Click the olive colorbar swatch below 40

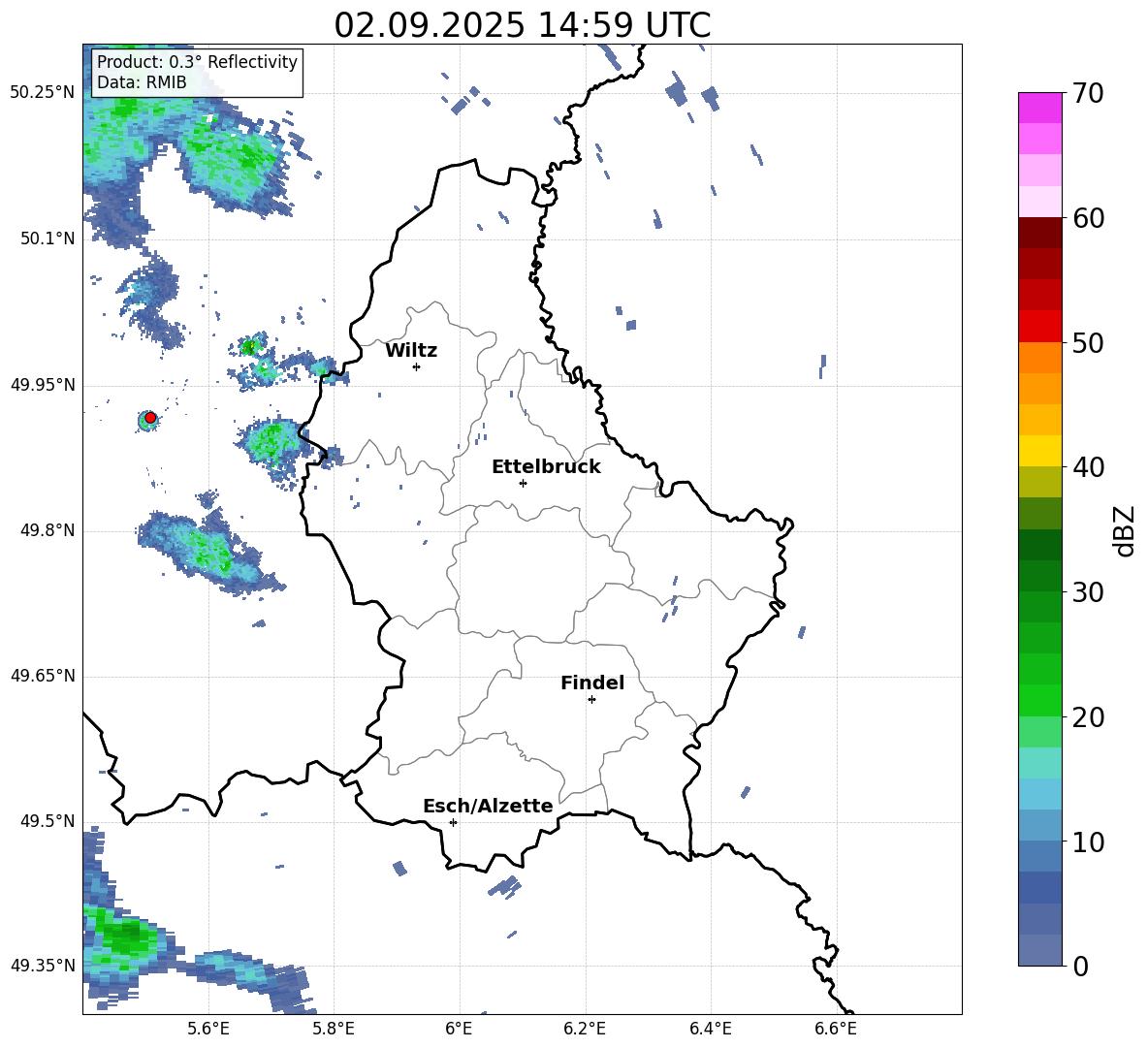pos(1039,482)
